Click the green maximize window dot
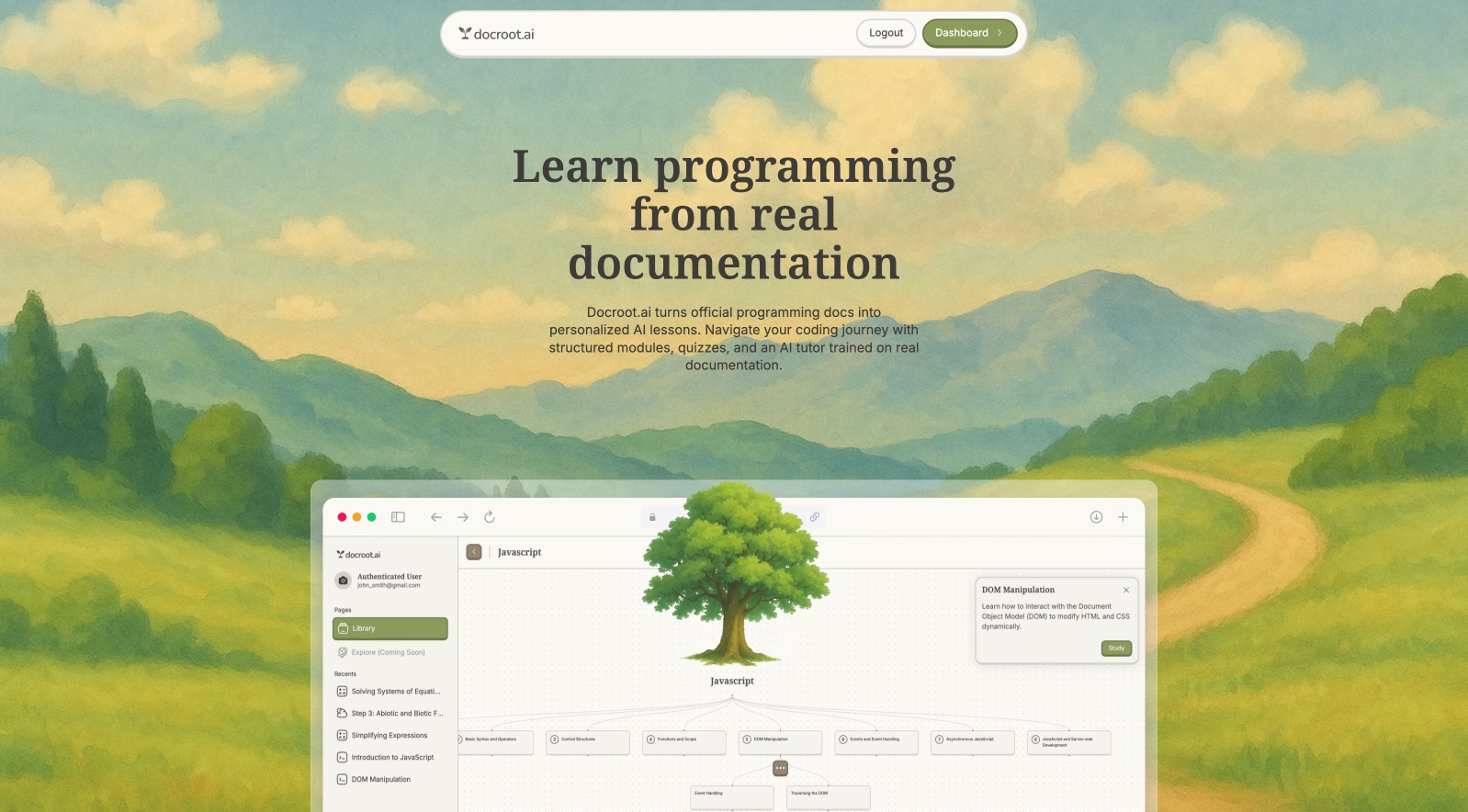1468x812 pixels. click(371, 517)
